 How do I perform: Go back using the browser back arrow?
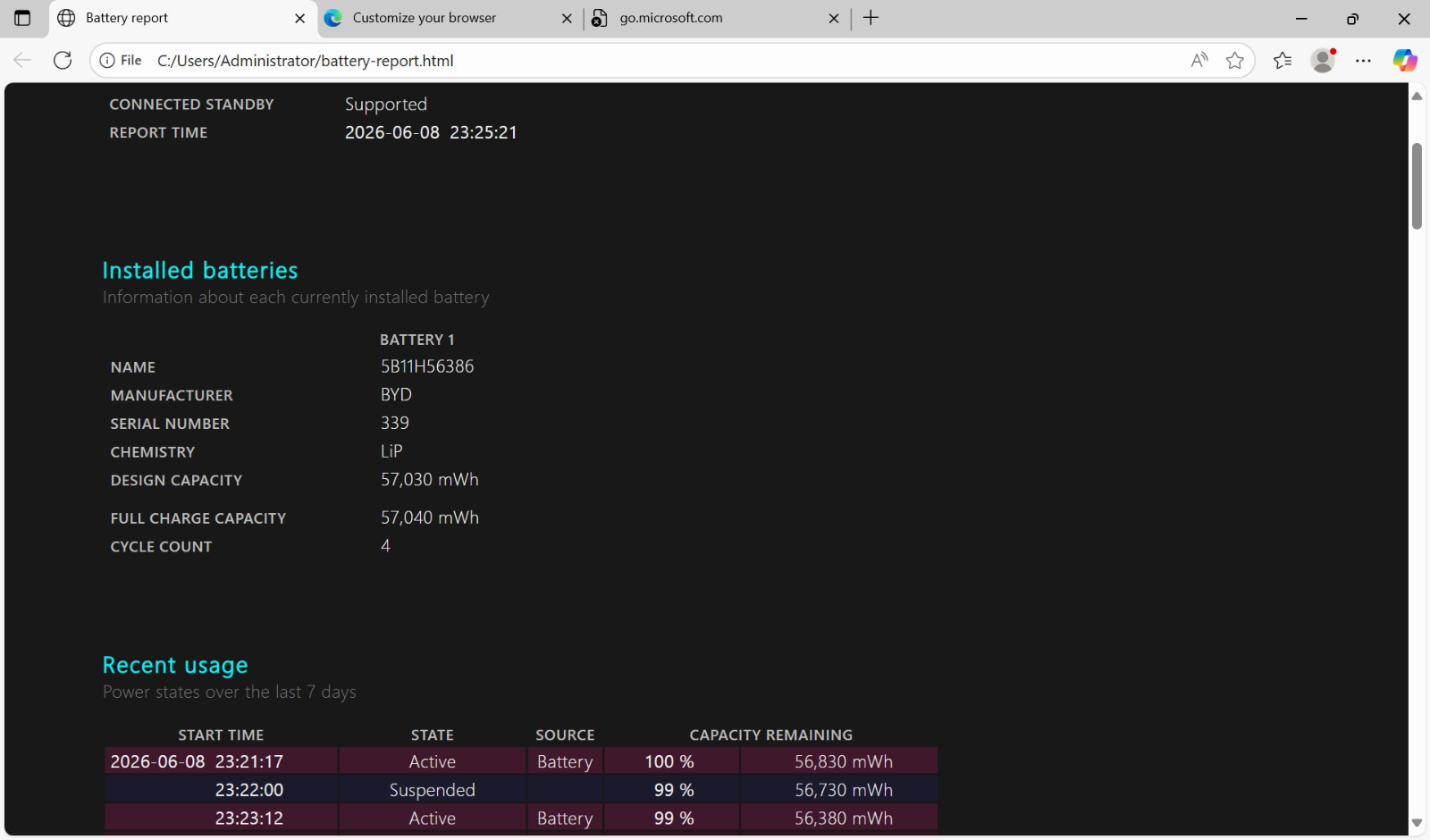(22, 60)
